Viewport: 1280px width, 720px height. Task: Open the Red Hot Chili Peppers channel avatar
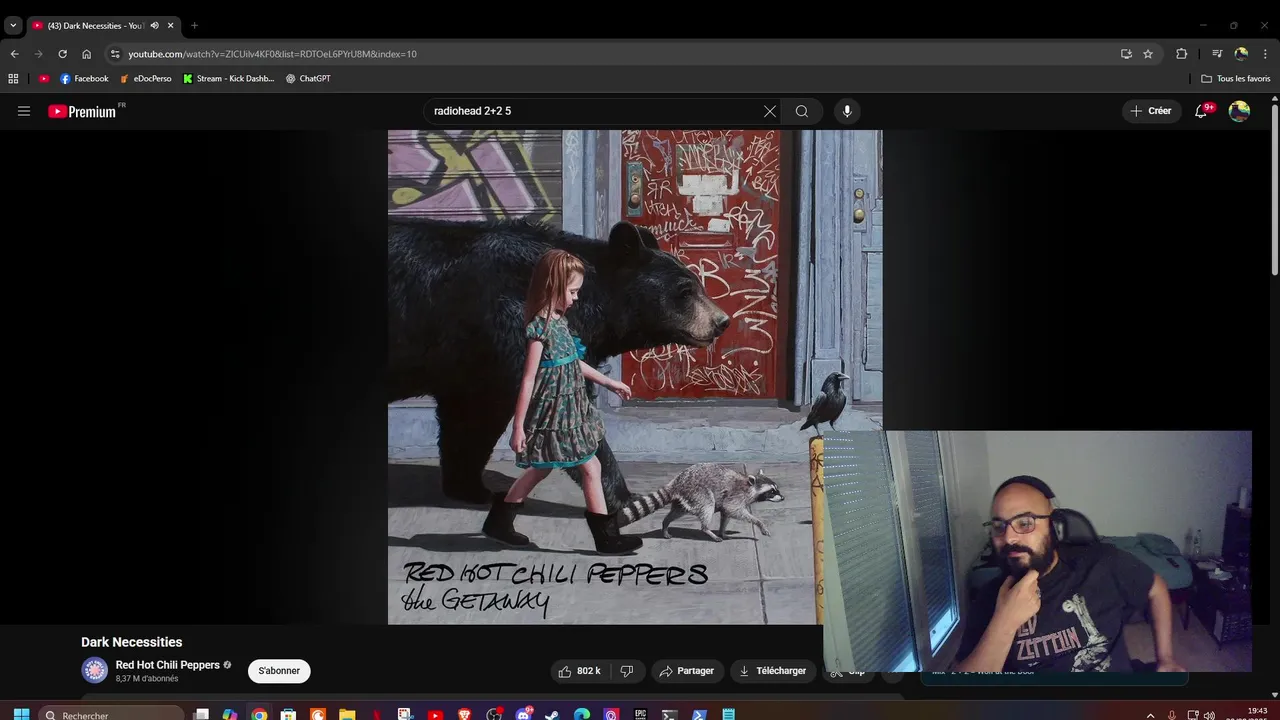(x=95, y=671)
